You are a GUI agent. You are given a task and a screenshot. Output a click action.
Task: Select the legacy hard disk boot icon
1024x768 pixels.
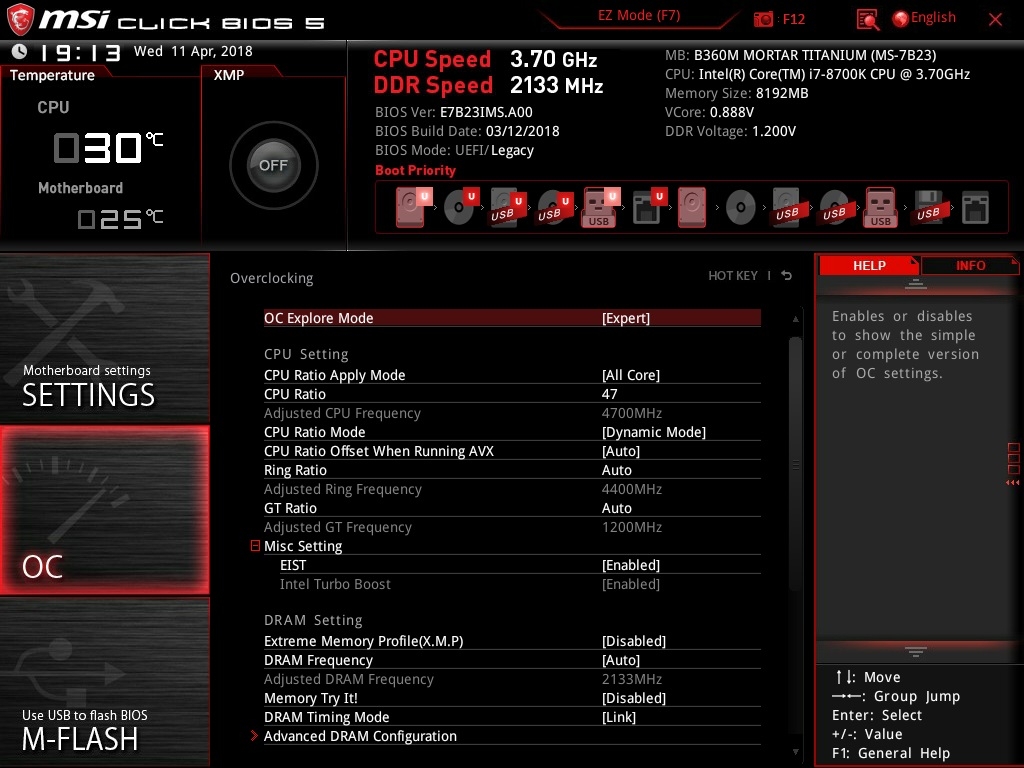point(692,207)
